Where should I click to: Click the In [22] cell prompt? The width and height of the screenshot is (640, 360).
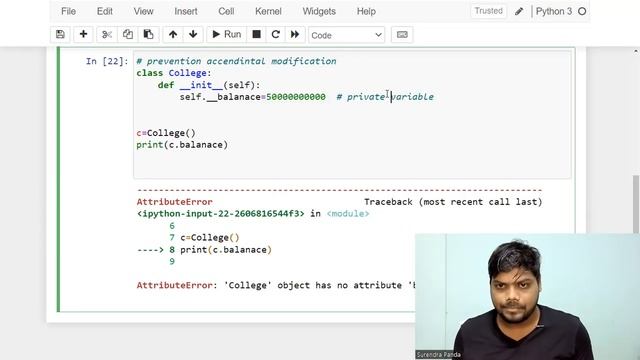(107, 61)
